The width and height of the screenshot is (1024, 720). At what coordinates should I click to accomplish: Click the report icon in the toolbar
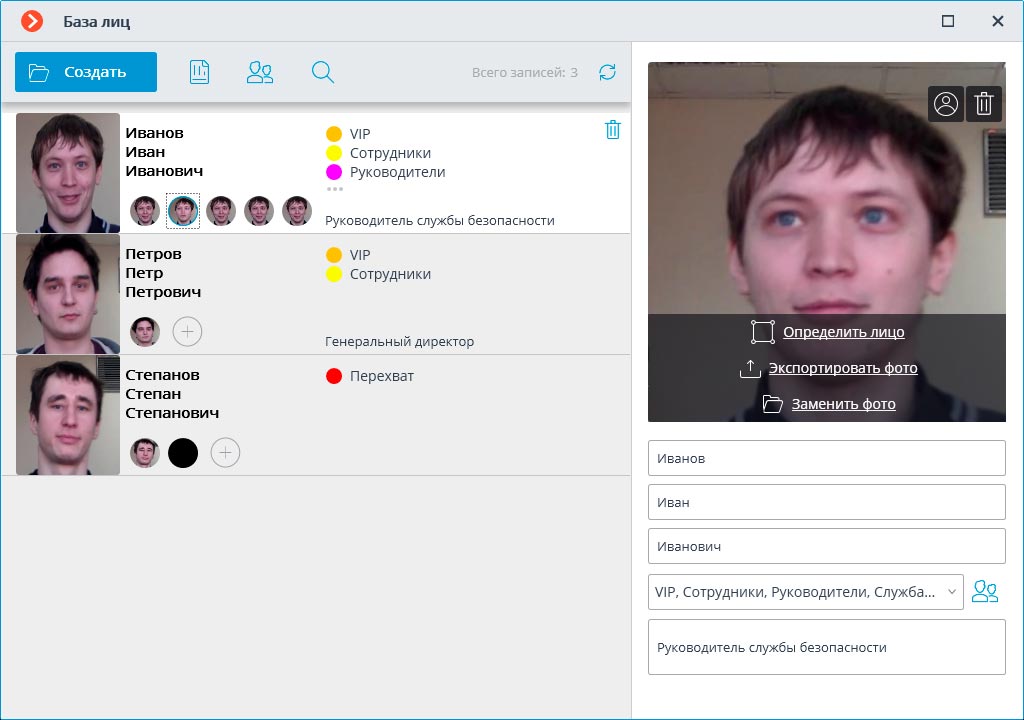[x=199, y=72]
